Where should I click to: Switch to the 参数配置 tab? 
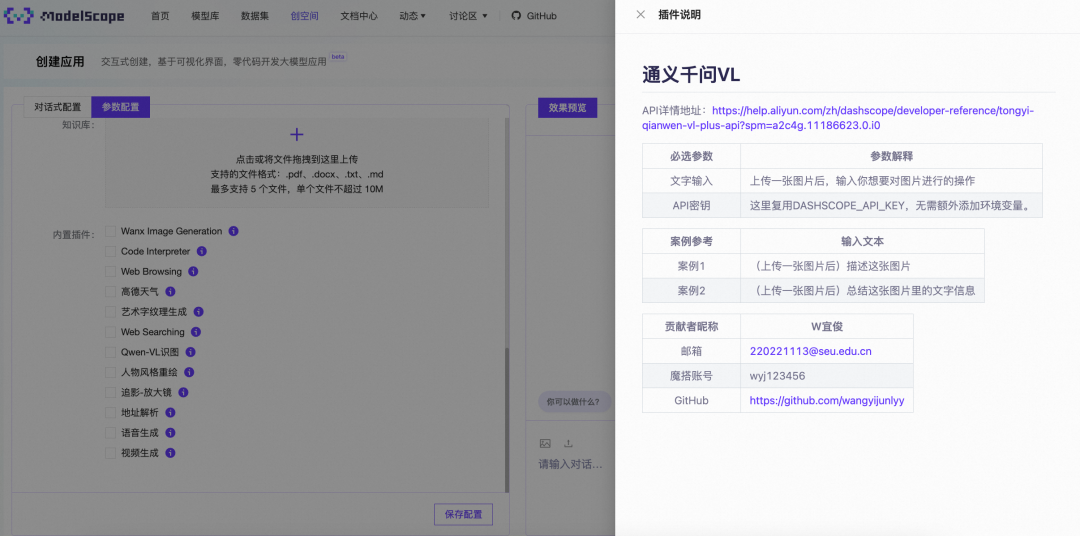coord(121,107)
